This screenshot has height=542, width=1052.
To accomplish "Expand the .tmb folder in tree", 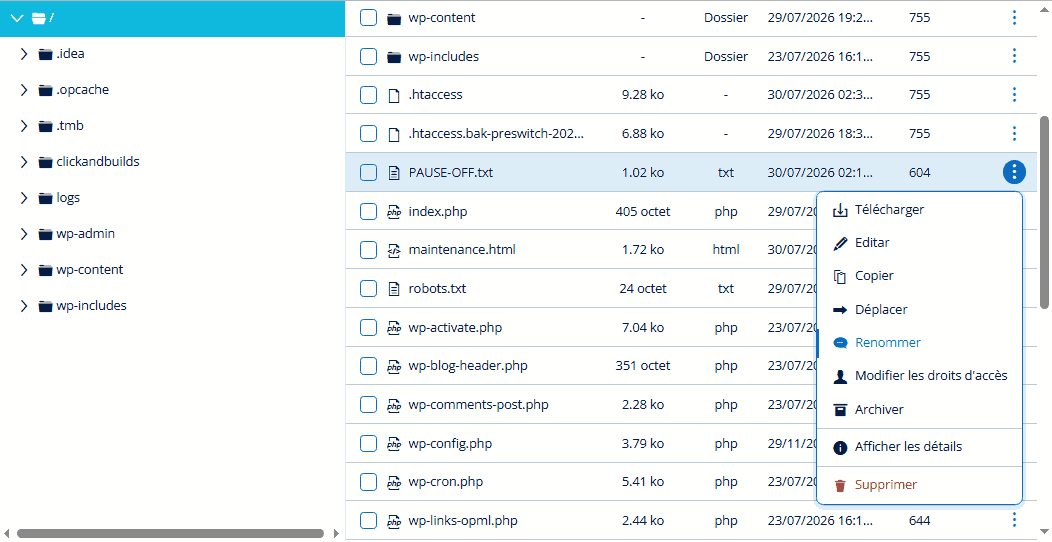I will point(24,125).
